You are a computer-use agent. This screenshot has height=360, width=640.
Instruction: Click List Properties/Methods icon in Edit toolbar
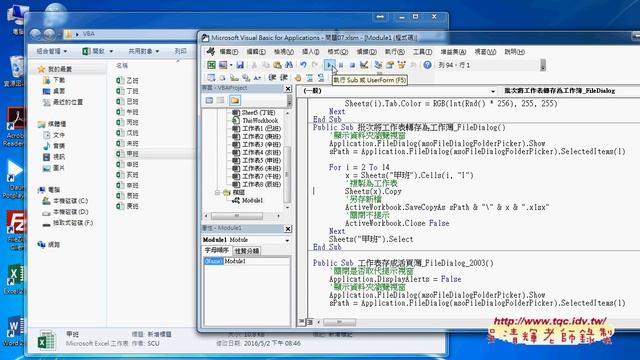(x=211, y=78)
